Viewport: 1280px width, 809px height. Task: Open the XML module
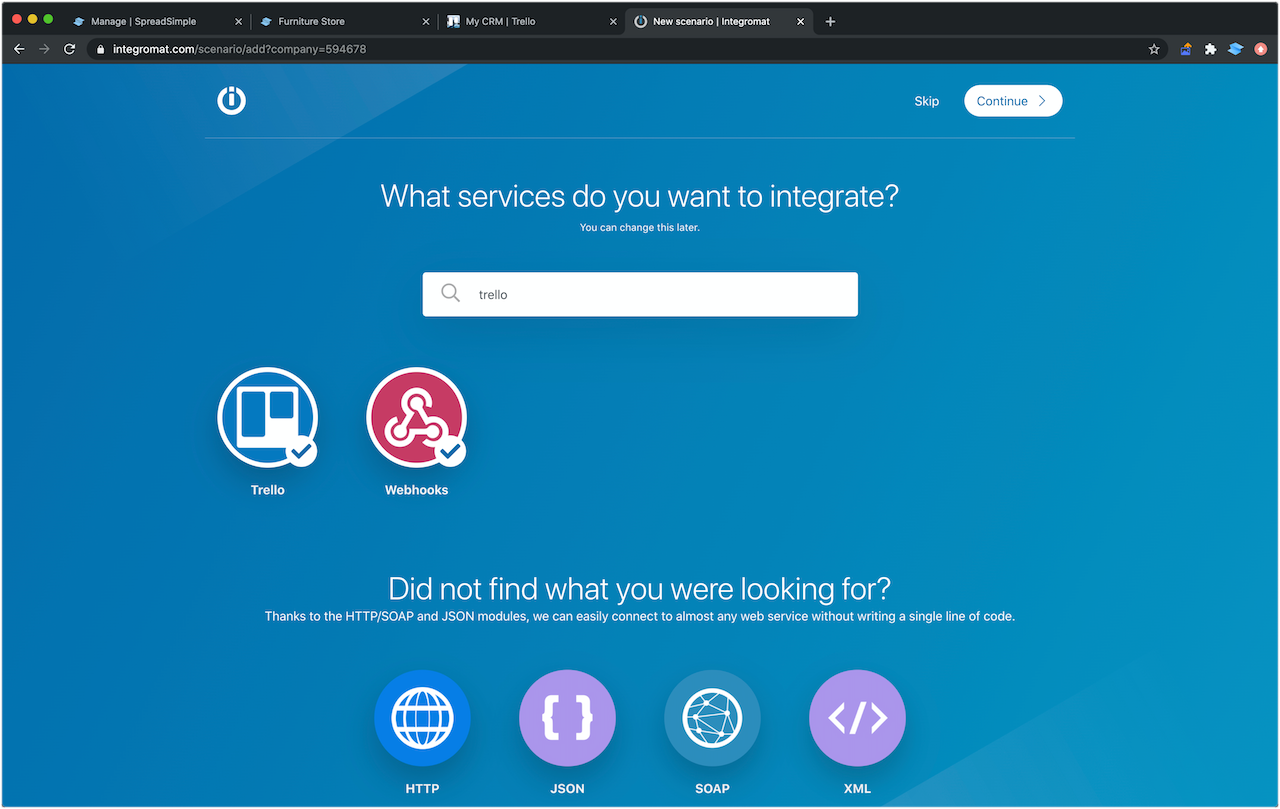coord(857,717)
